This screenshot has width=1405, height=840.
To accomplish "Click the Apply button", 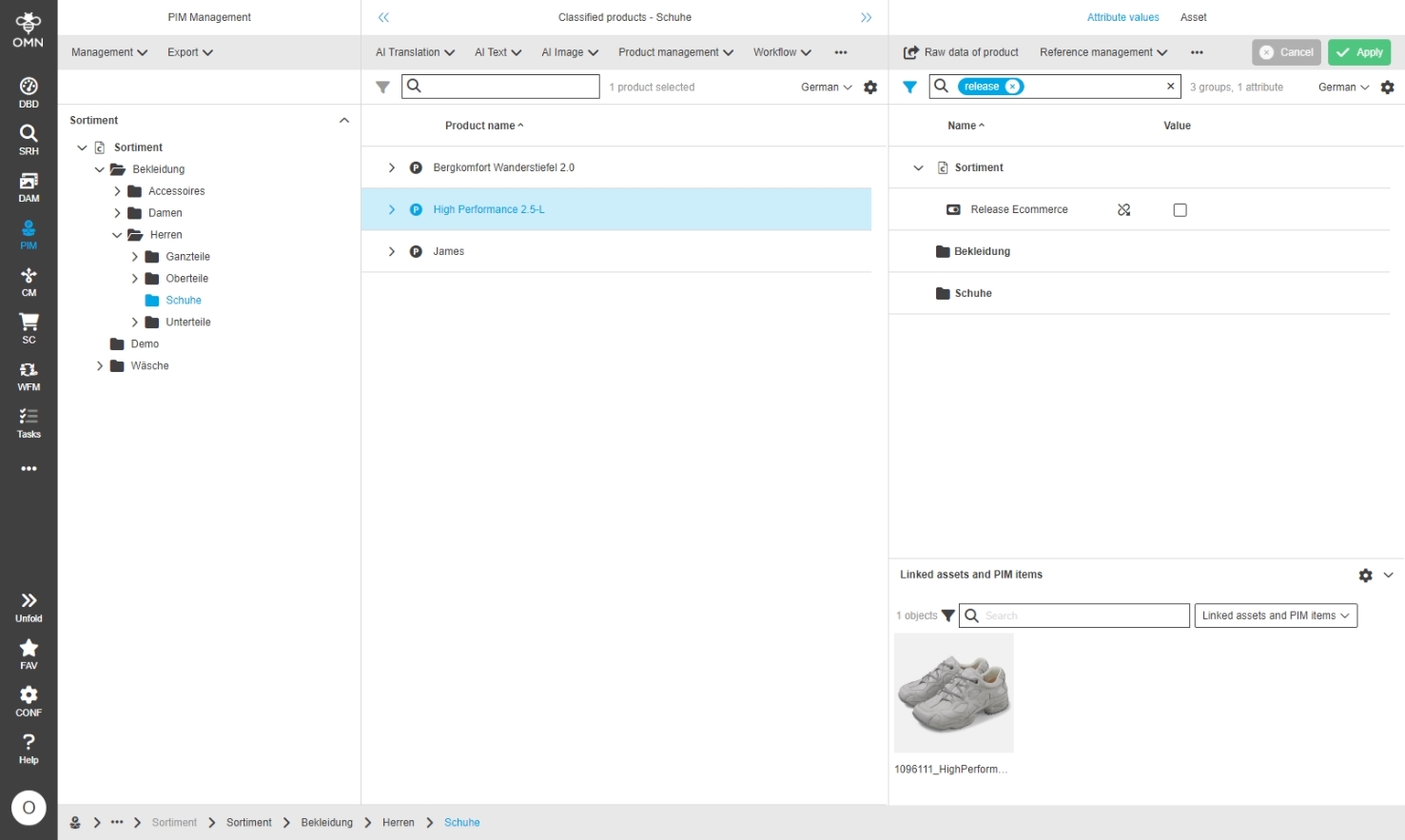I will (x=1358, y=52).
